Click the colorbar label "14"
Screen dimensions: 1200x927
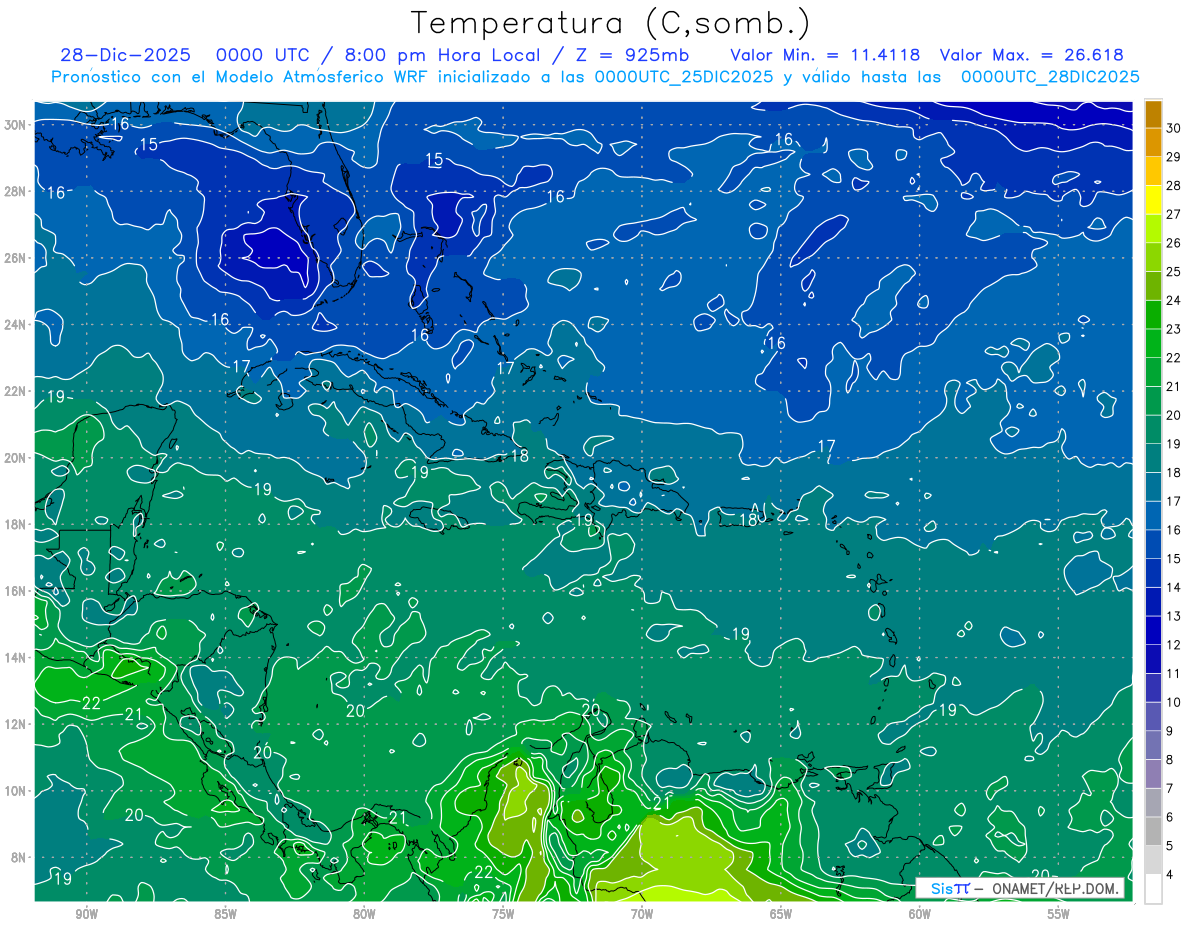coord(1174,587)
